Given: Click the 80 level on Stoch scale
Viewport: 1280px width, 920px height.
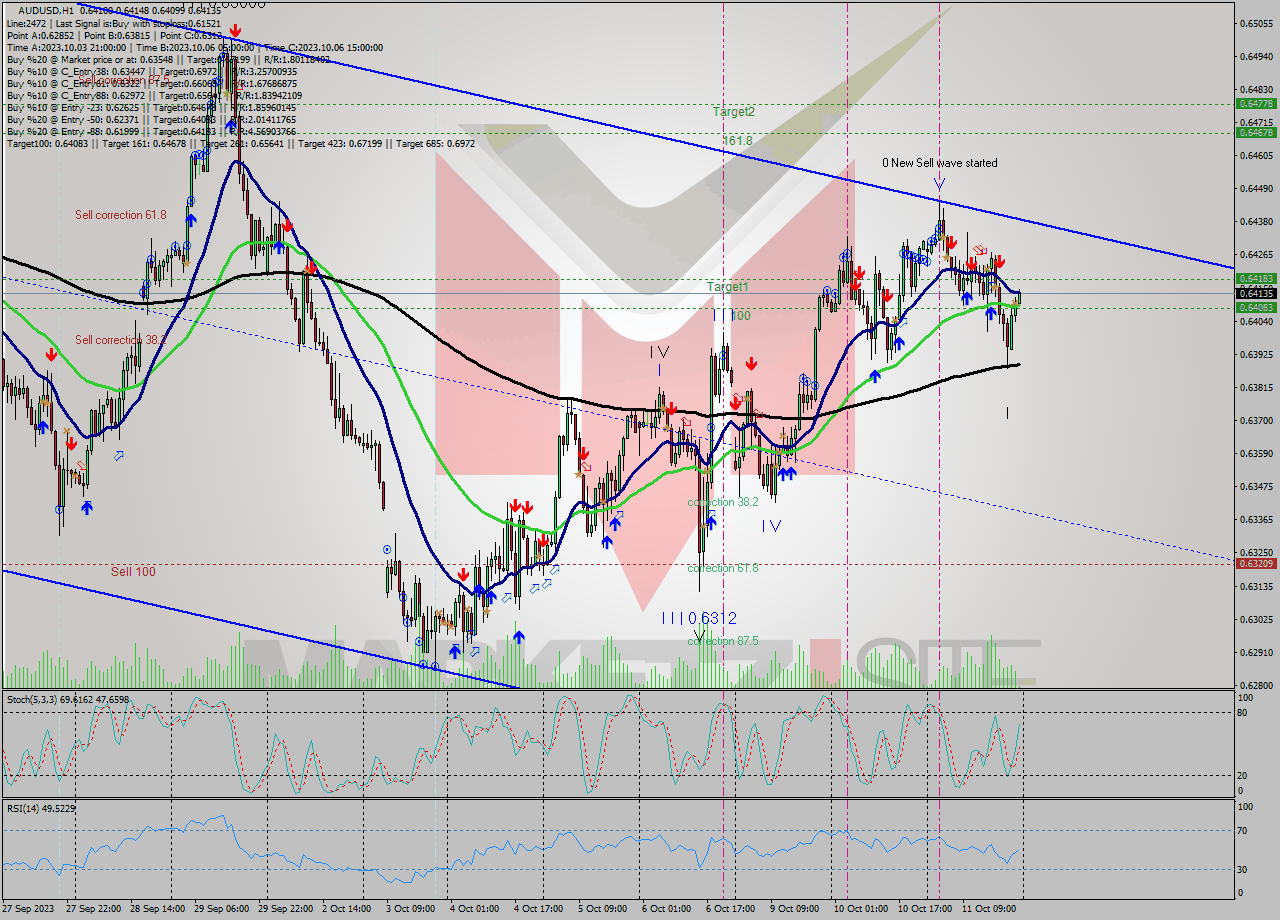Looking at the screenshot, I should pos(1242,713).
